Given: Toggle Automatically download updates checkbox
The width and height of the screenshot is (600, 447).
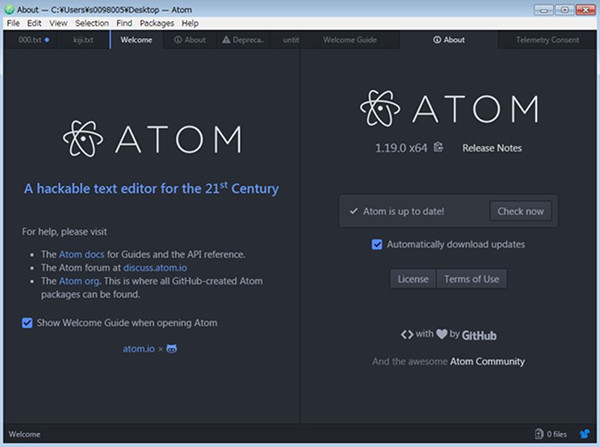Looking at the screenshot, I should 377,244.
